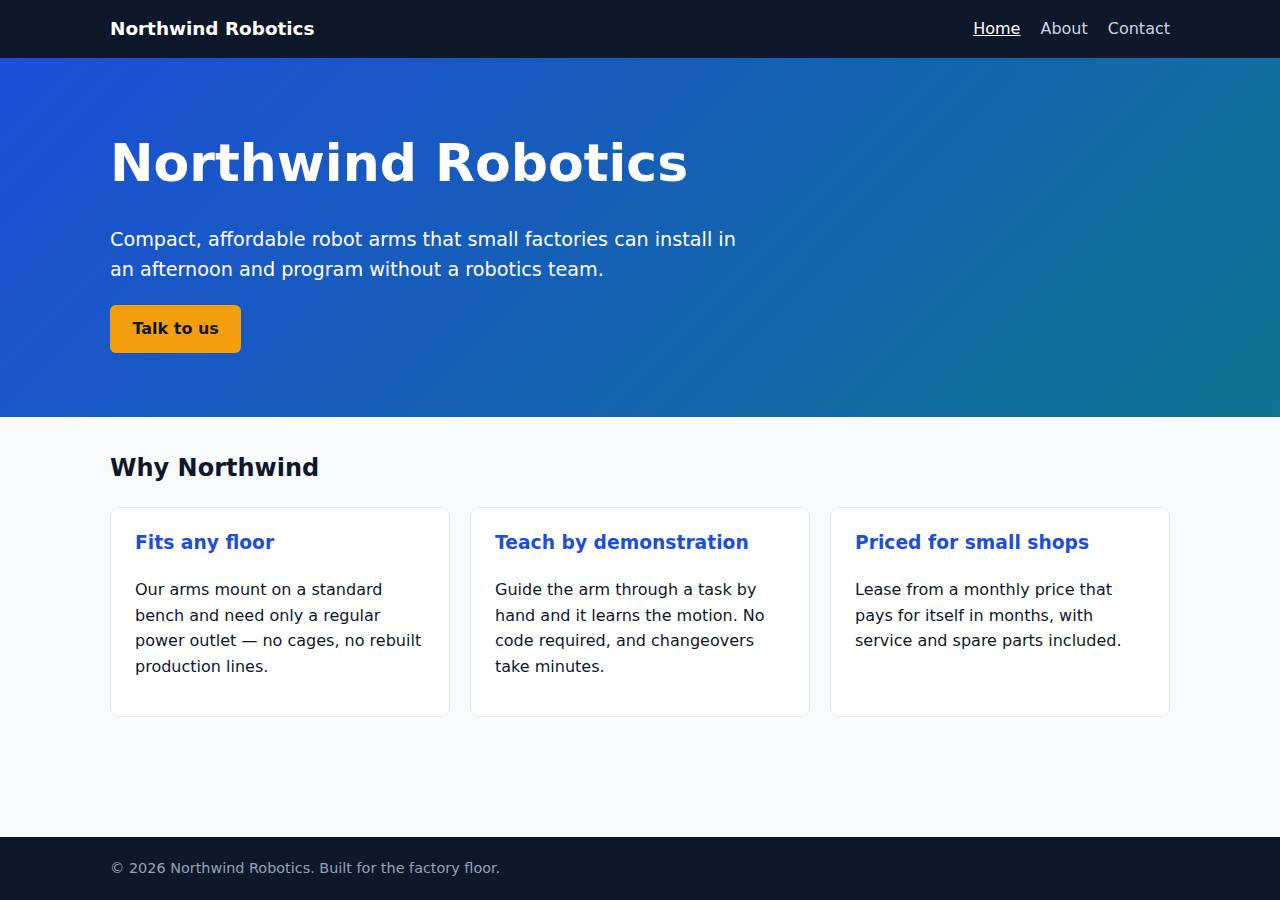Image resolution: width=1280 pixels, height=900 pixels.
Task: Click the Teach by demonstration card title
Action: 621,542
